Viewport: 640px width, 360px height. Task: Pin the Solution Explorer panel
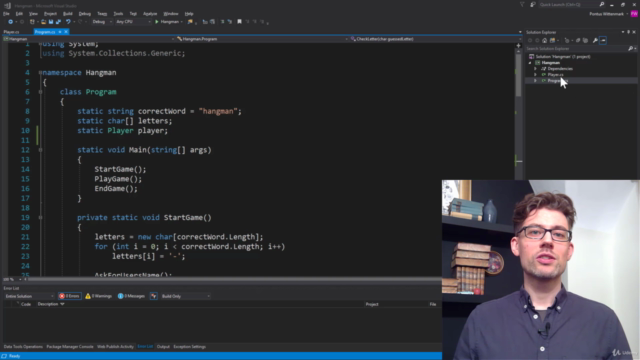(629, 32)
